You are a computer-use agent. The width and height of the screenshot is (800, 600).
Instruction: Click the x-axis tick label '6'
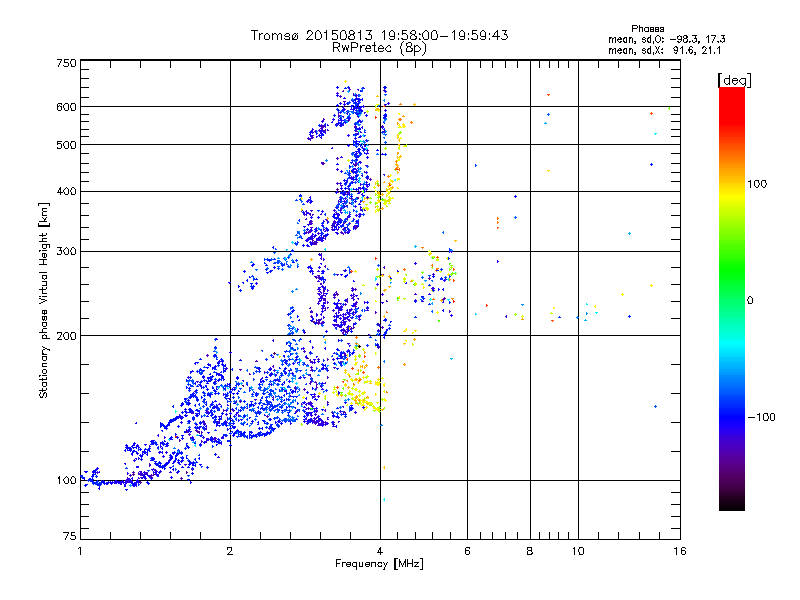[x=467, y=551]
